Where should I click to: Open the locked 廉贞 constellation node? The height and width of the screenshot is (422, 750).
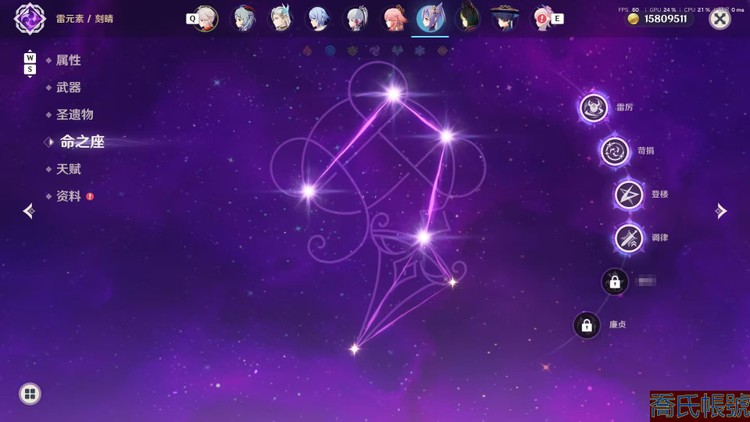pyautogui.click(x=586, y=325)
